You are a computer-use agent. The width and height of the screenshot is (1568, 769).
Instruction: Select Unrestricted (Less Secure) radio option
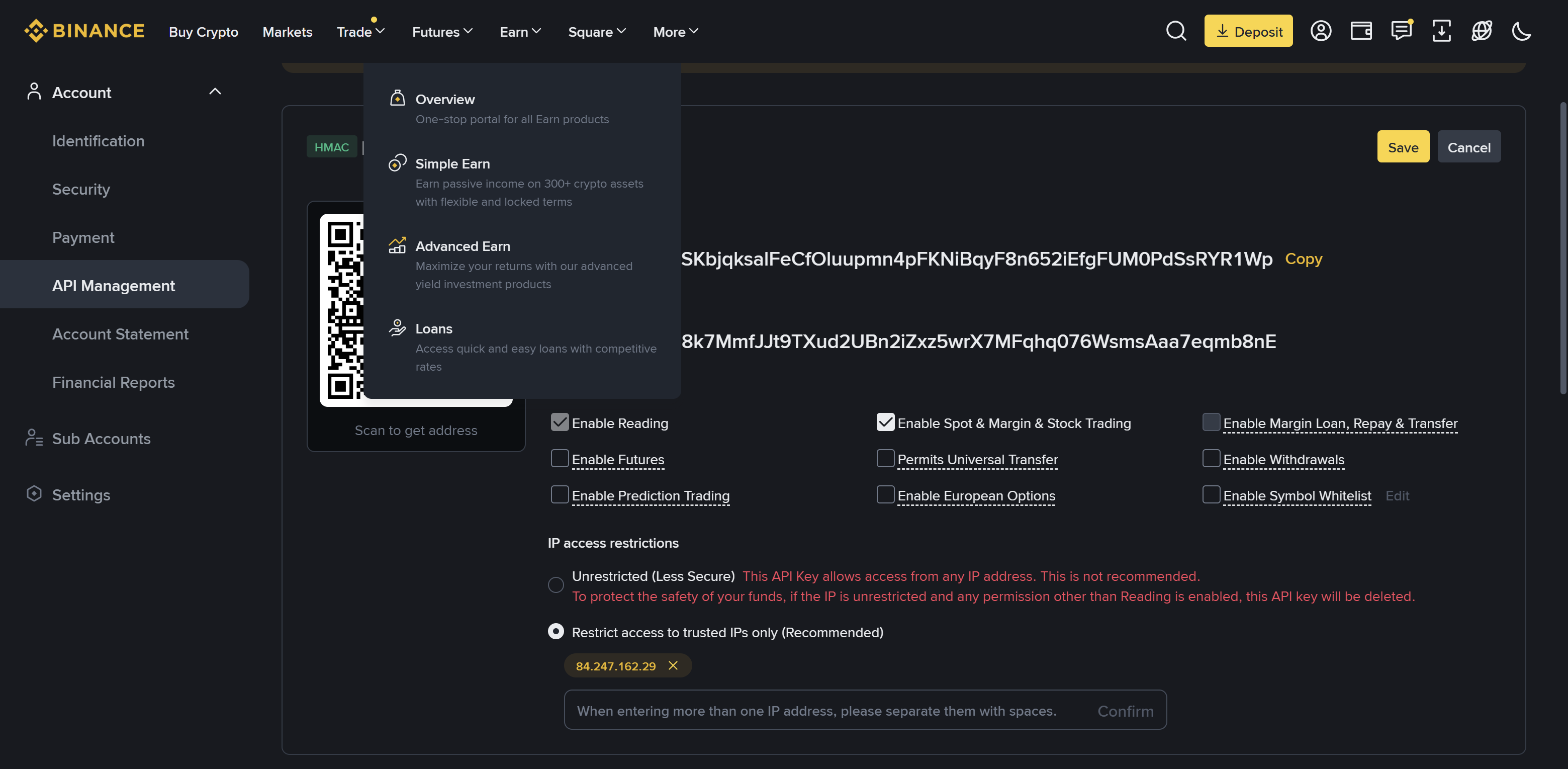click(x=556, y=584)
